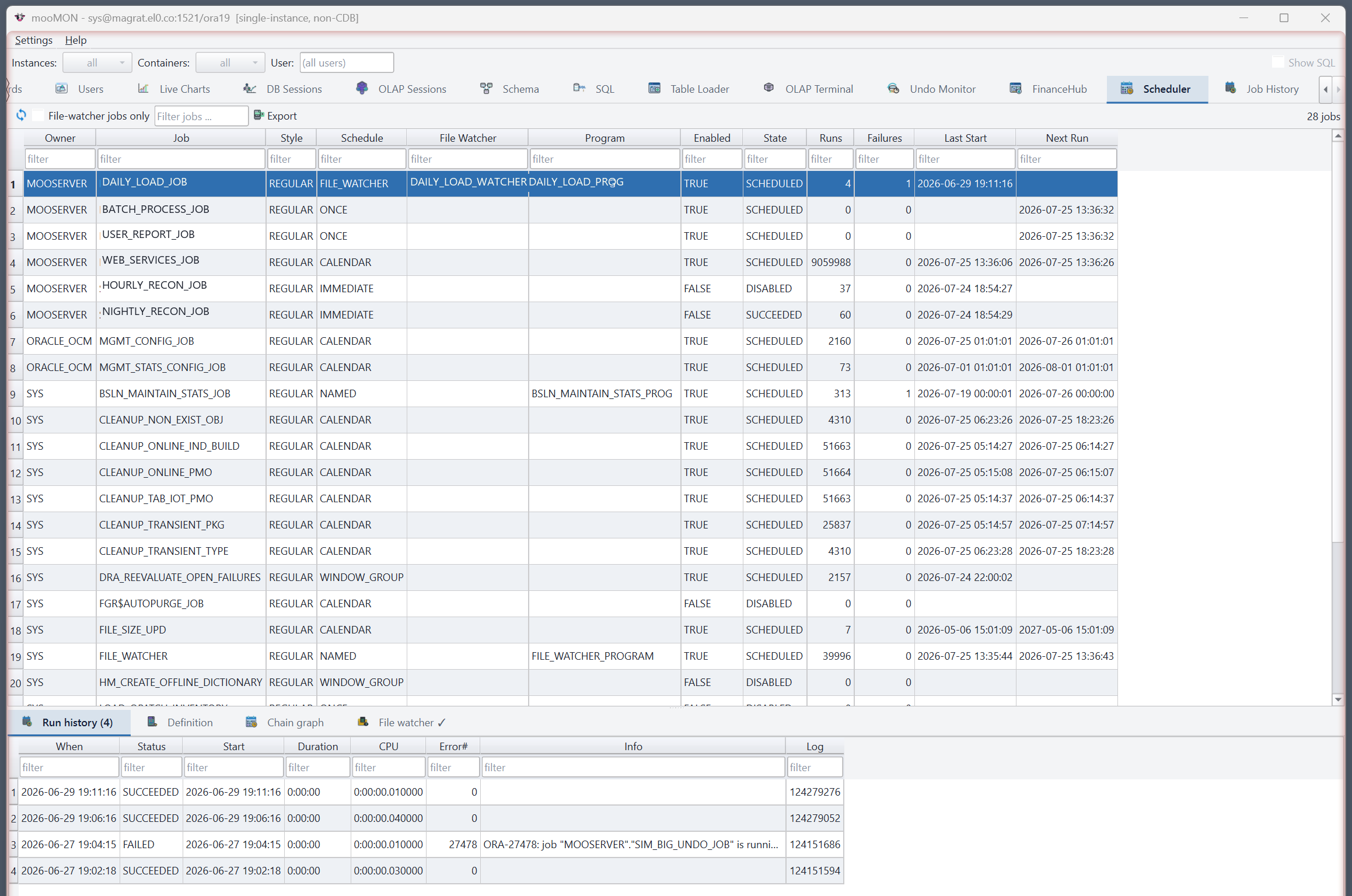Click the Export button label

tap(282, 116)
